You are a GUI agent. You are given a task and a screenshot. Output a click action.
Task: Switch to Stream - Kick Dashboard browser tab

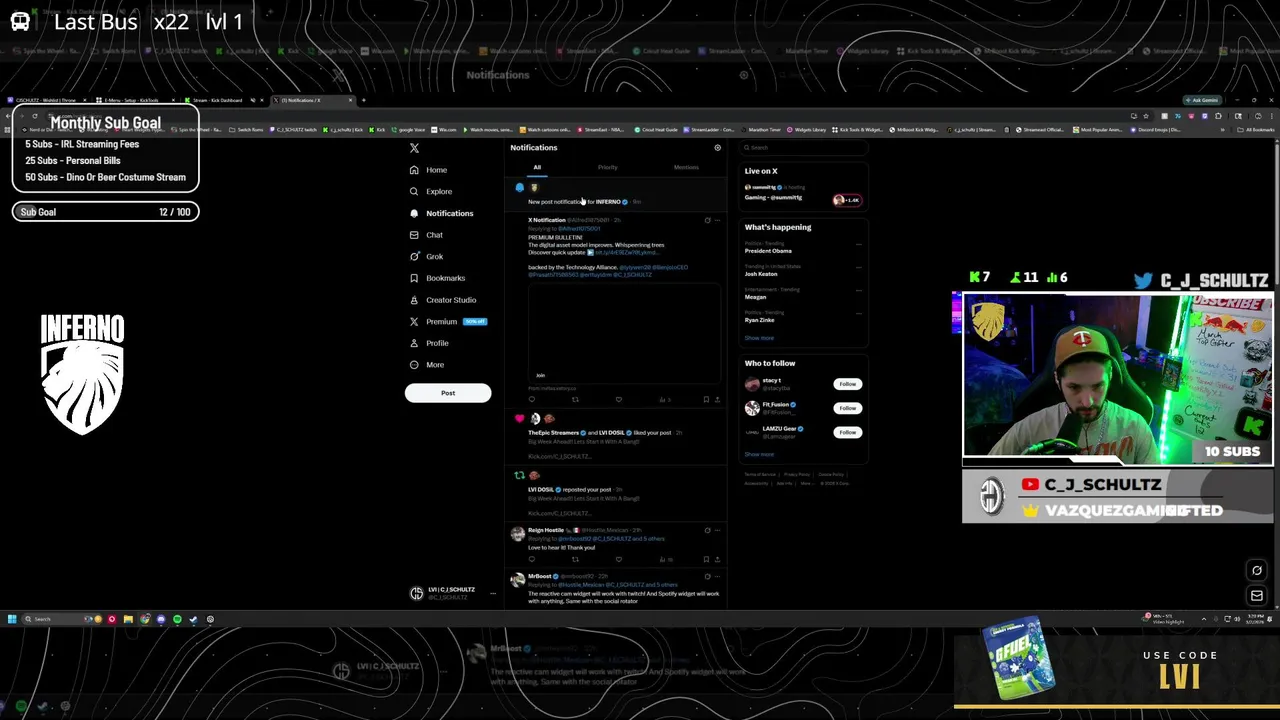[x=225, y=100]
